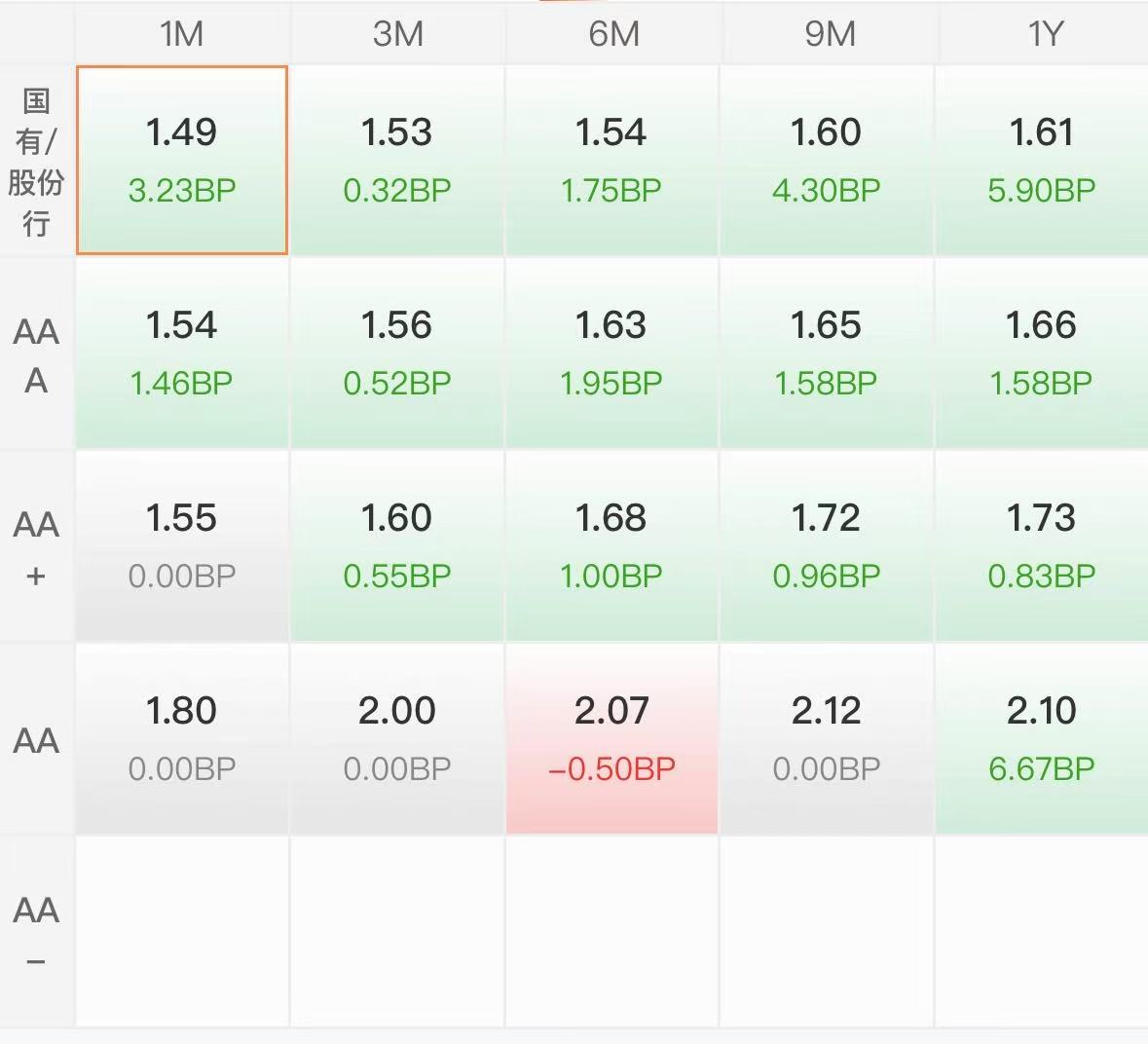Select the 1M column header

coord(181,34)
